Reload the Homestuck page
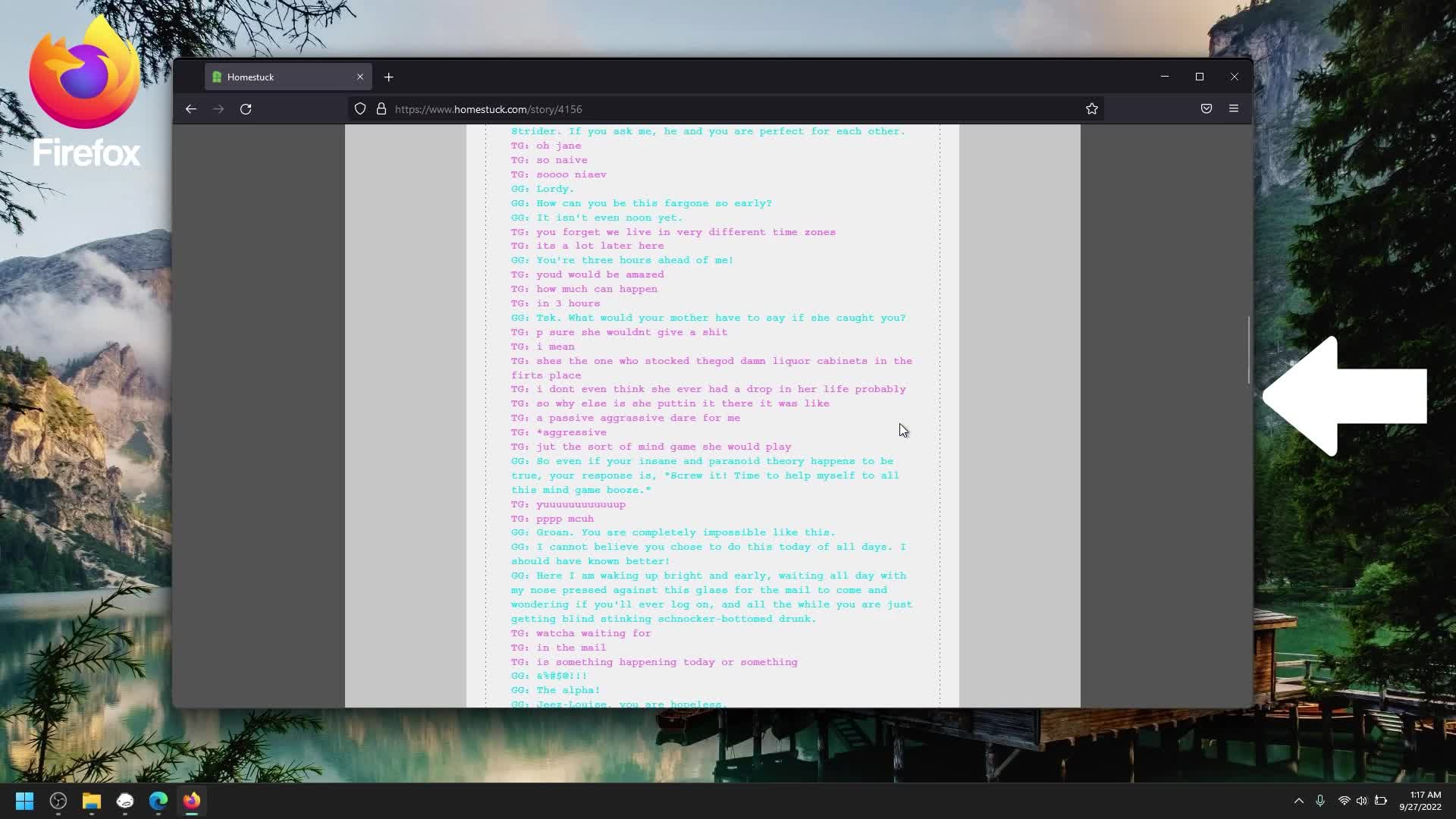The image size is (1456, 819). pyautogui.click(x=246, y=109)
